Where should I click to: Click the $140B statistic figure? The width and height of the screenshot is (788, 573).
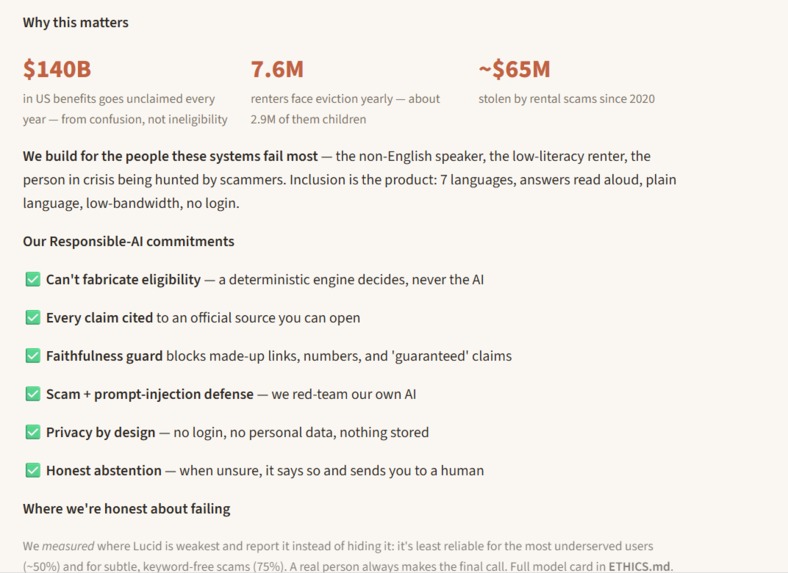[x=57, y=69]
